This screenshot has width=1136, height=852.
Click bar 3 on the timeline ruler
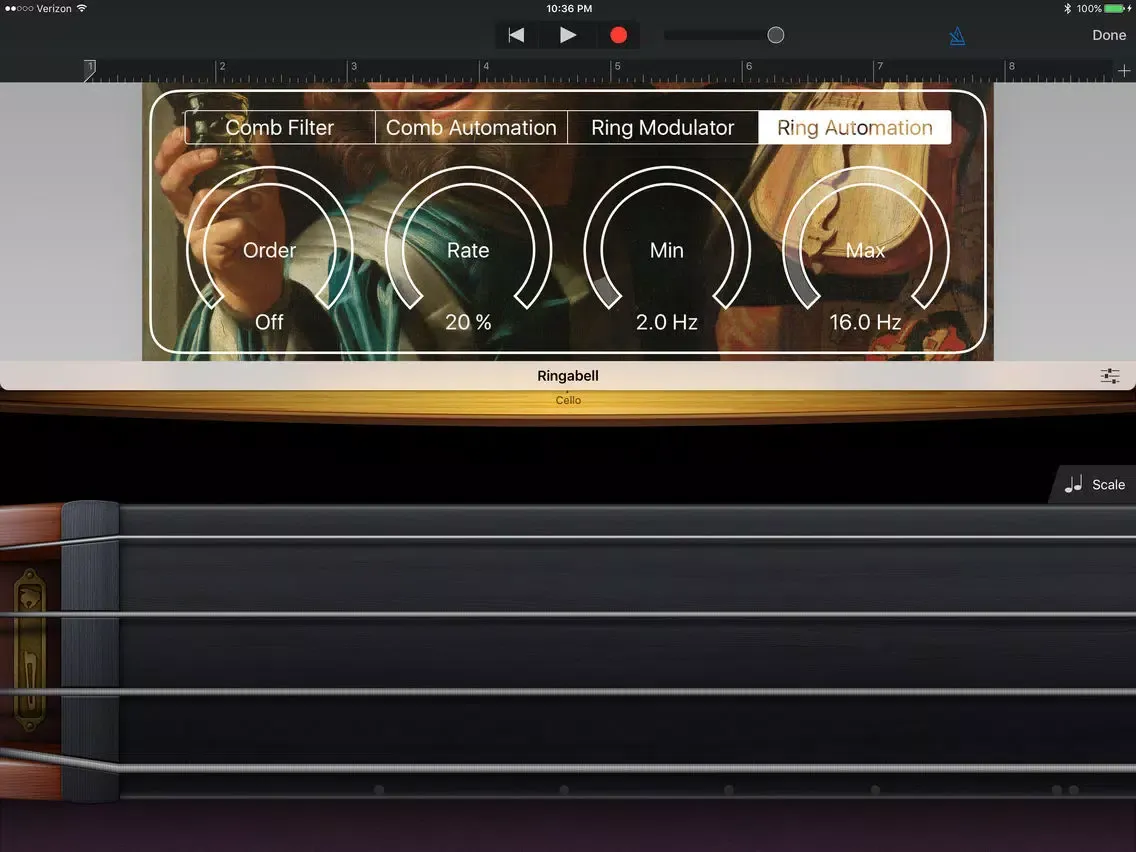click(x=354, y=67)
